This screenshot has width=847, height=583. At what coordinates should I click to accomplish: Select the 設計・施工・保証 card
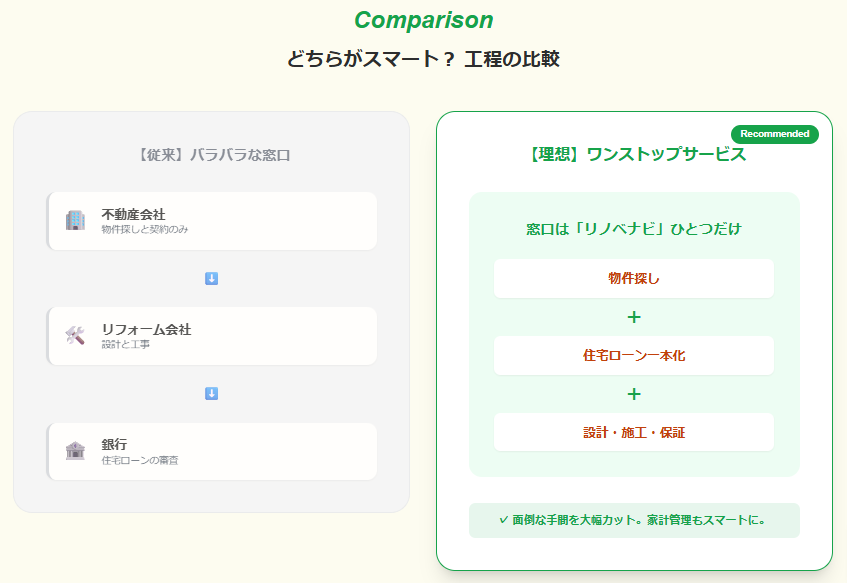[634, 432]
